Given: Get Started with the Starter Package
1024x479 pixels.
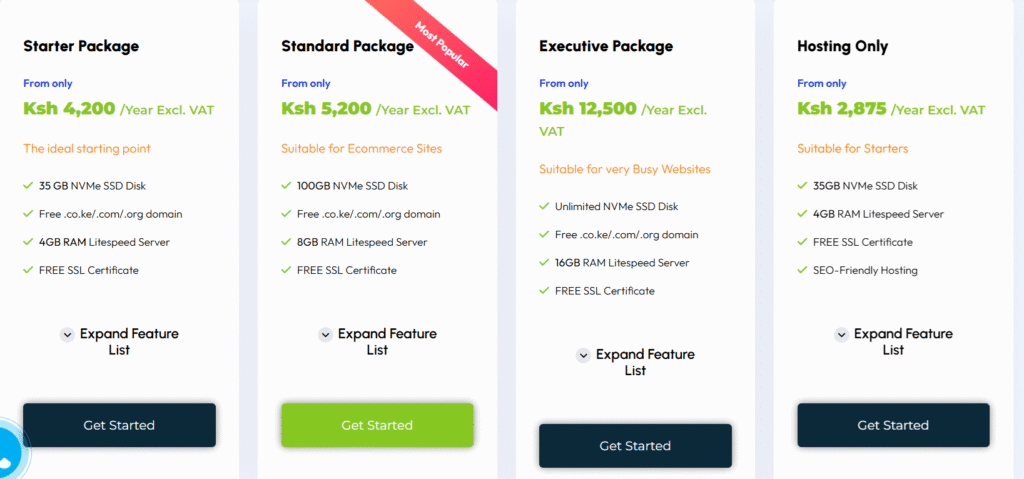Looking at the screenshot, I should point(120,425).
